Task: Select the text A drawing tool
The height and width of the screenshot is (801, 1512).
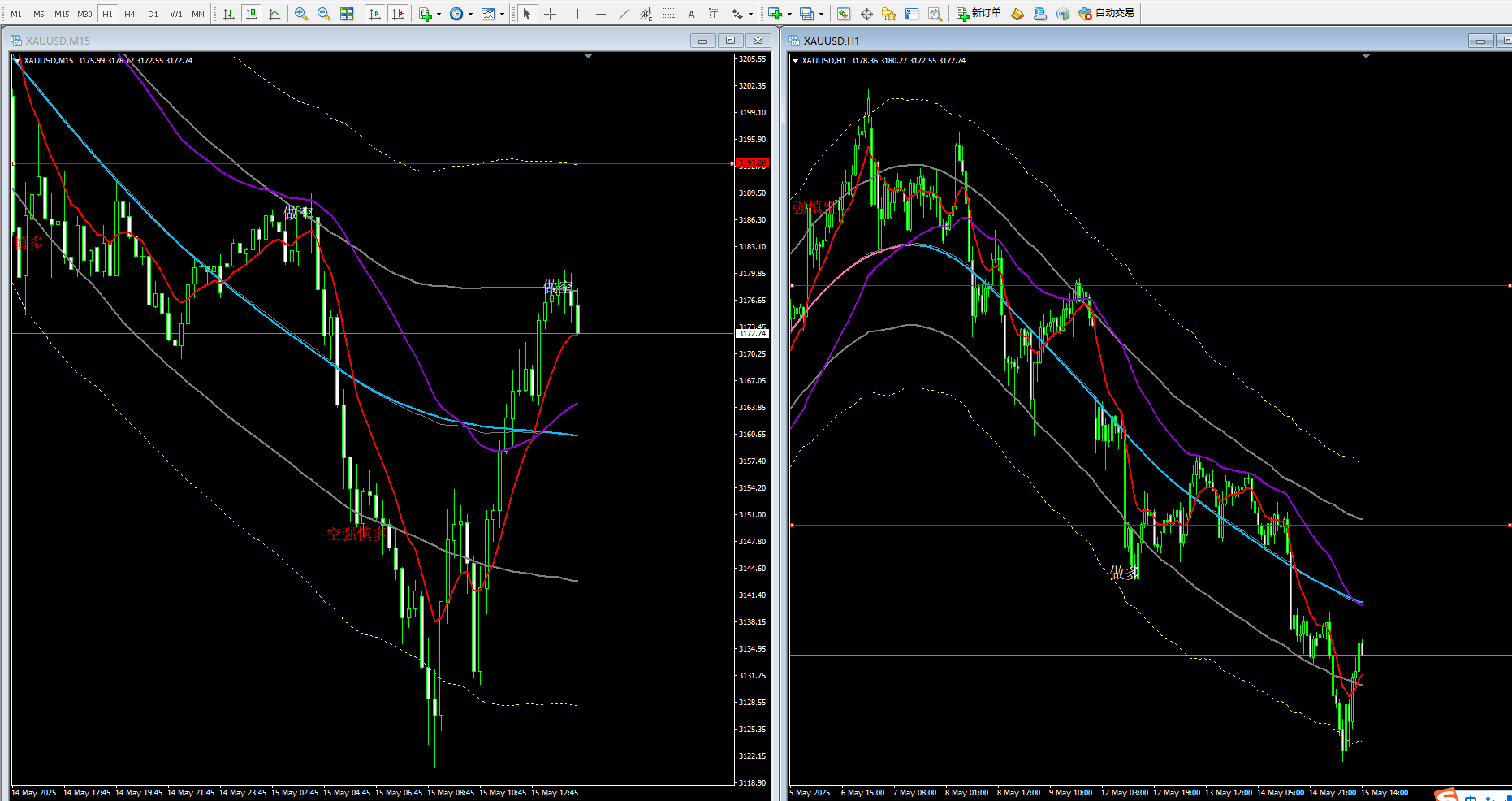Action: point(691,14)
